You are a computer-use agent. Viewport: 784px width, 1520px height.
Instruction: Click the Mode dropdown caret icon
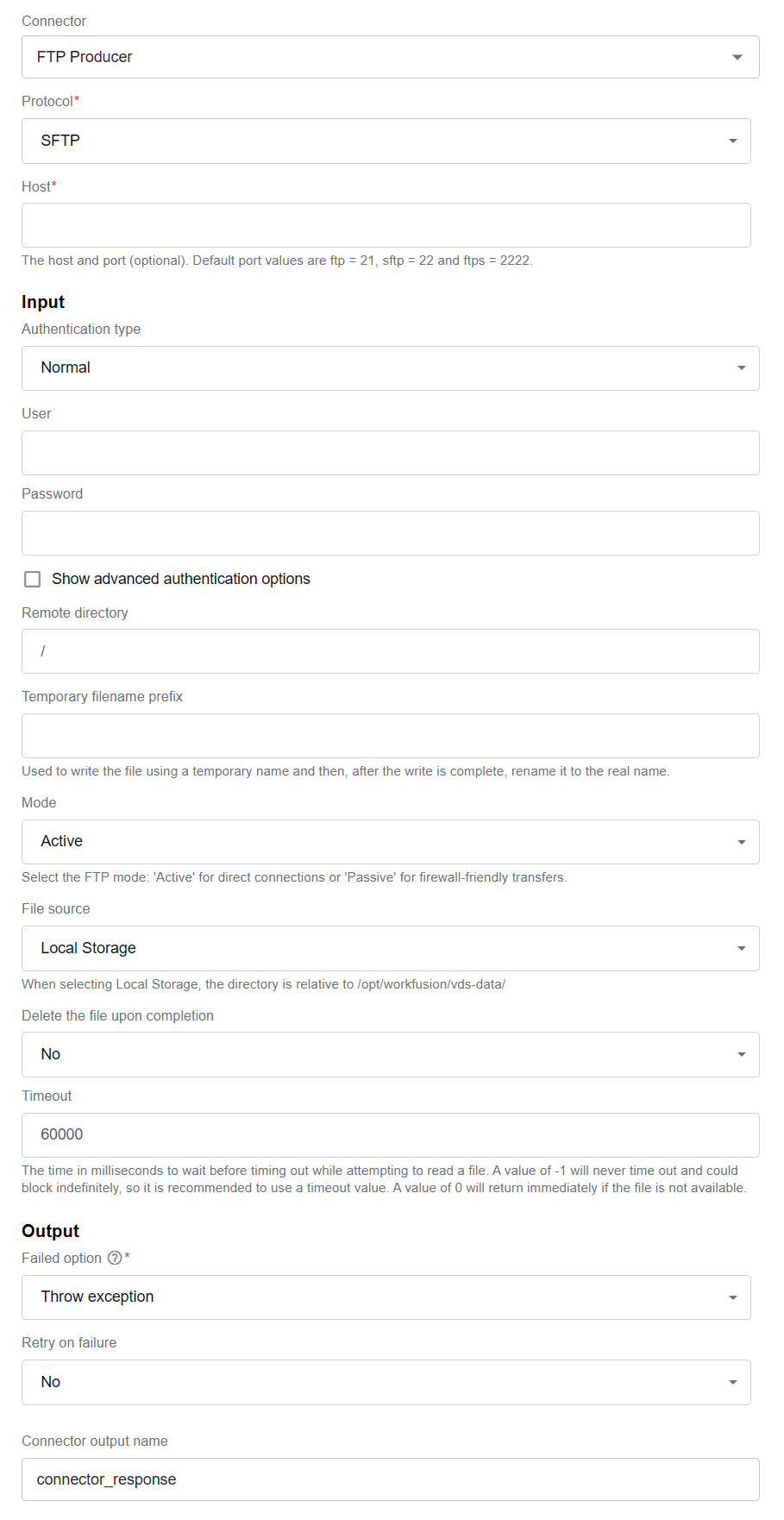click(x=741, y=842)
